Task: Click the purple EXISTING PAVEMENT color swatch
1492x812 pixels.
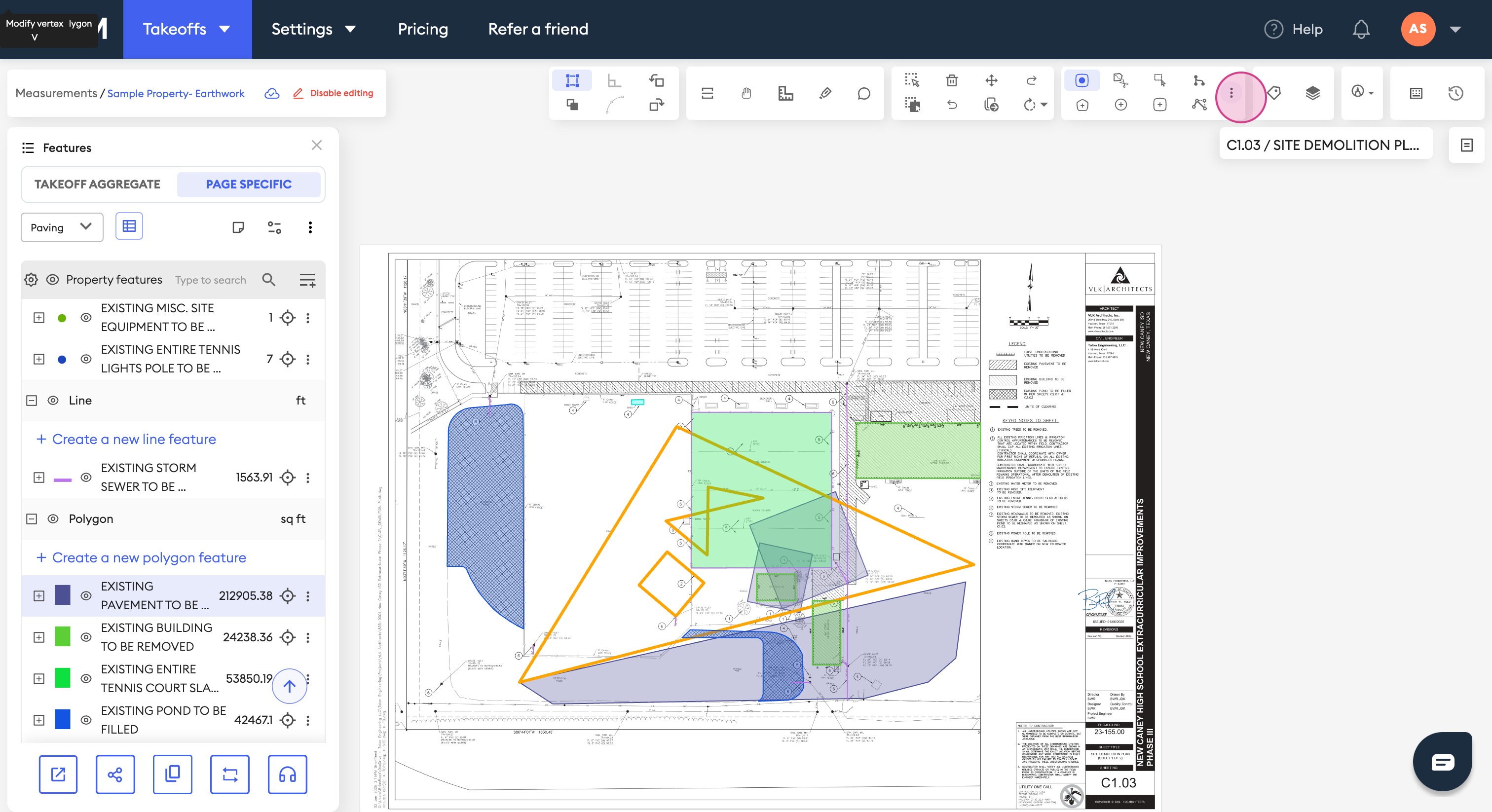Action: [63, 595]
